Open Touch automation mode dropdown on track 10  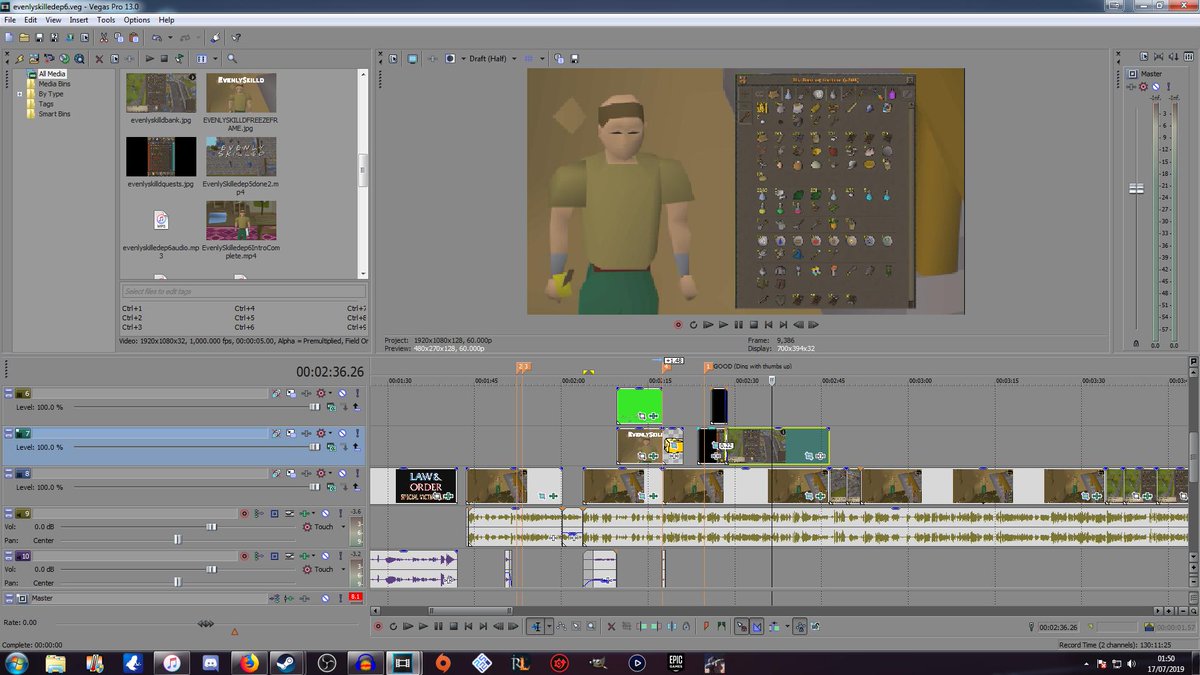point(343,569)
